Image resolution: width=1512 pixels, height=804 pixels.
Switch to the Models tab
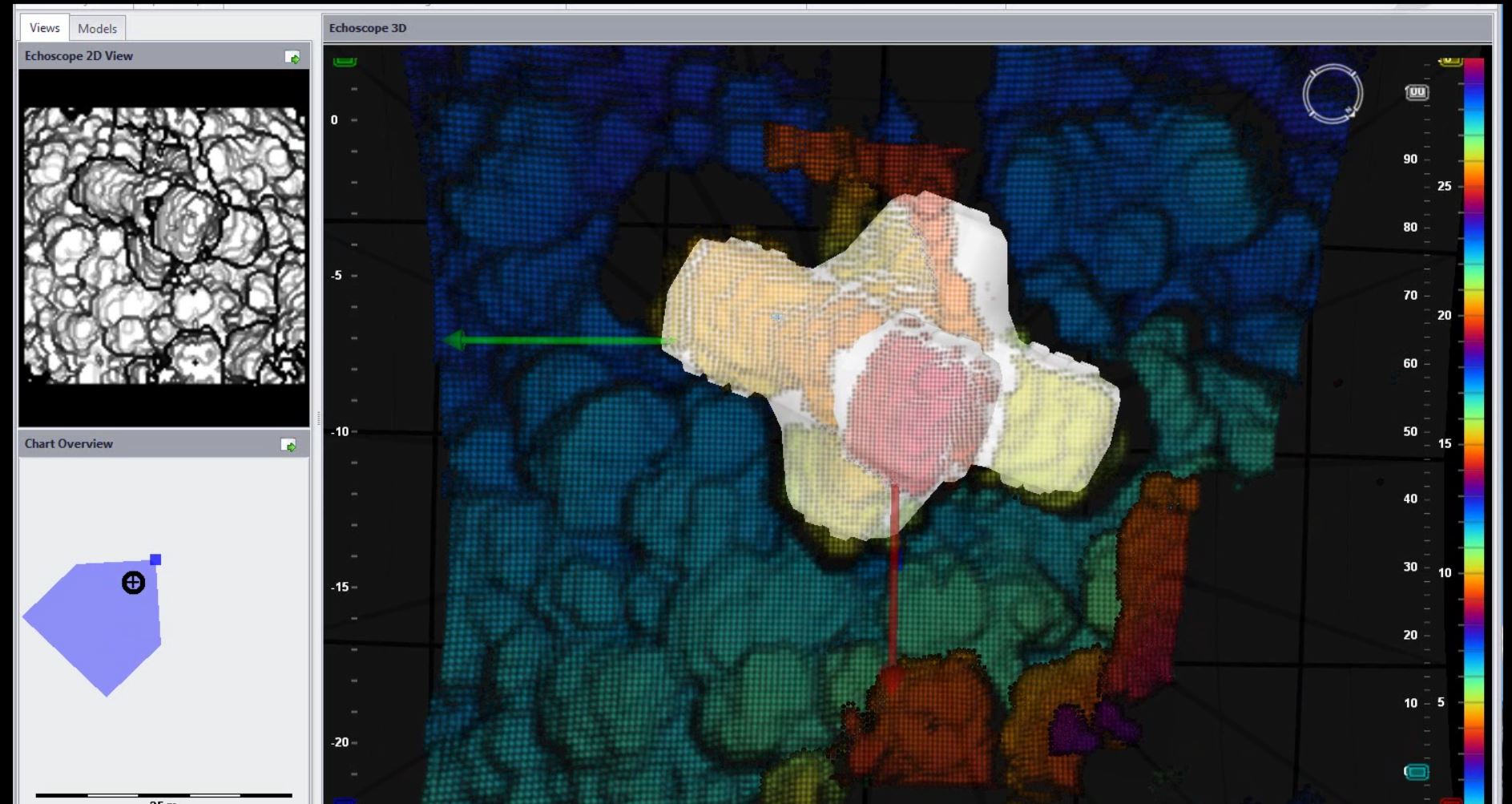coord(97,28)
